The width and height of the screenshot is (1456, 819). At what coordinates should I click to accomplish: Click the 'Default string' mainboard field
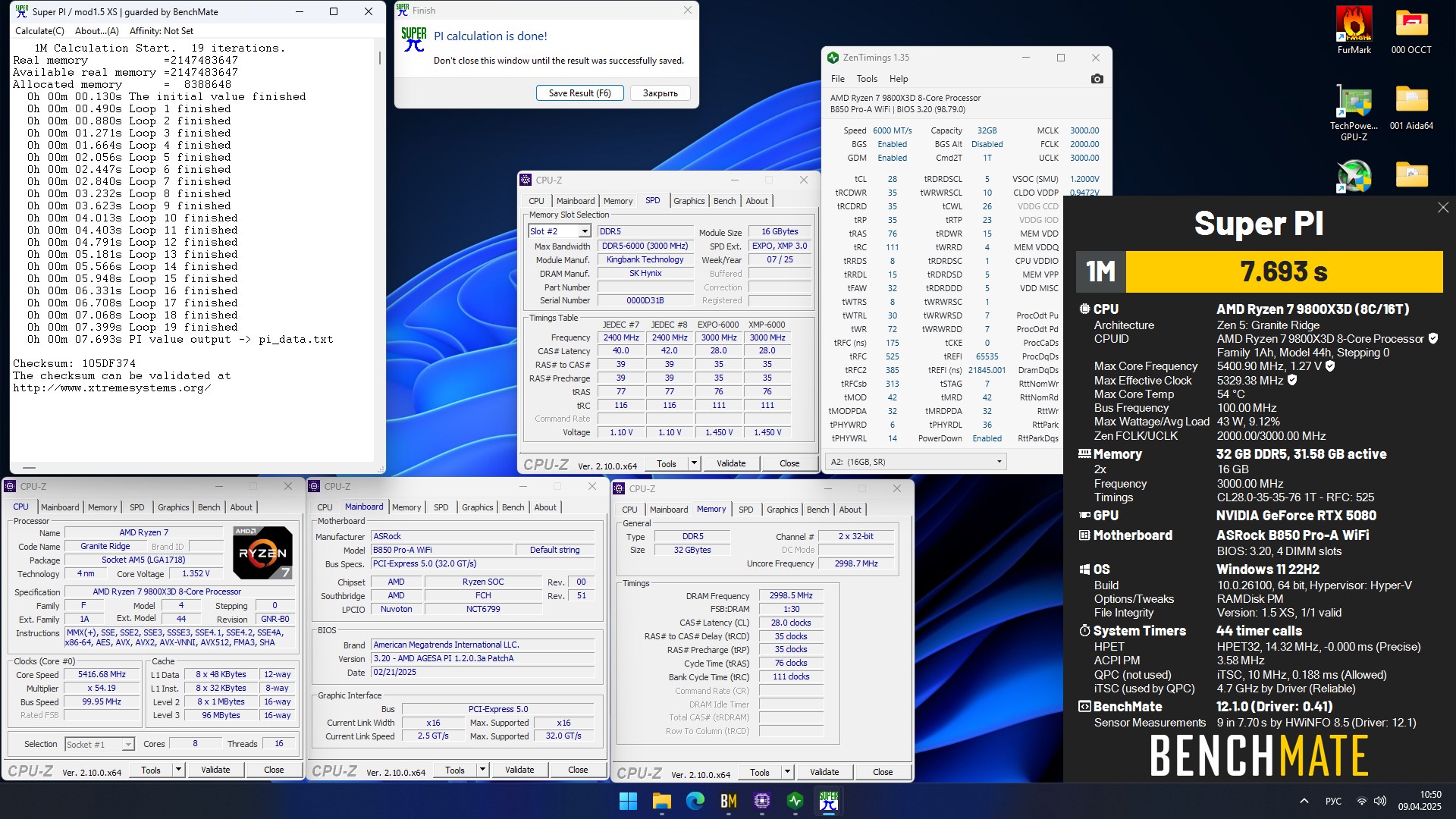pos(555,550)
